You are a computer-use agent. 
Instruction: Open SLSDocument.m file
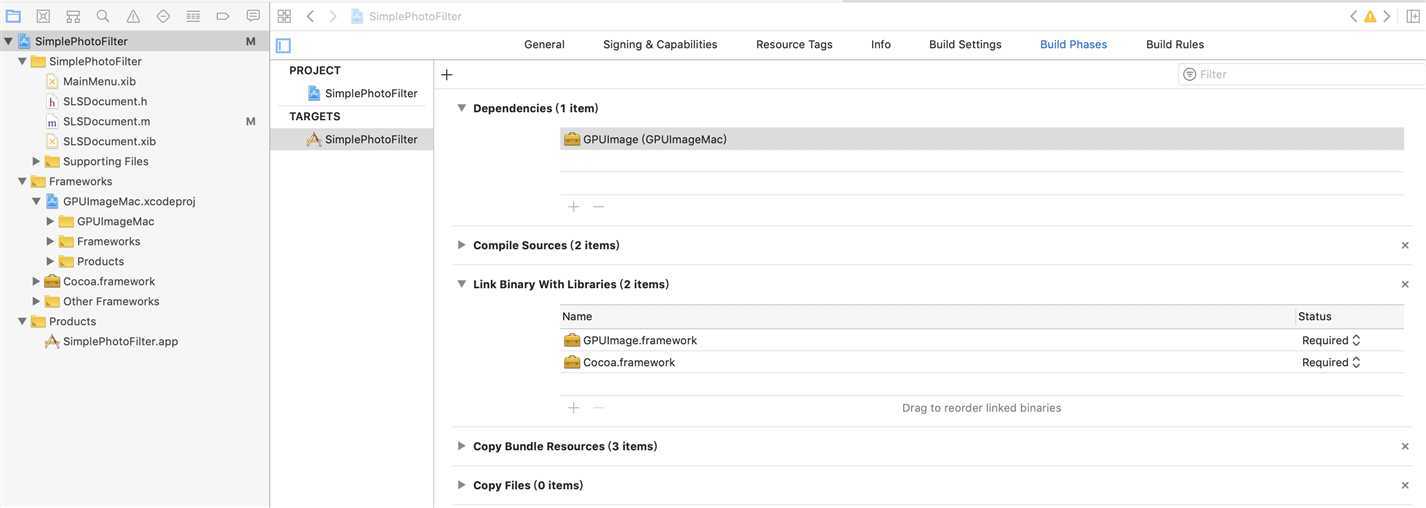(106, 121)
